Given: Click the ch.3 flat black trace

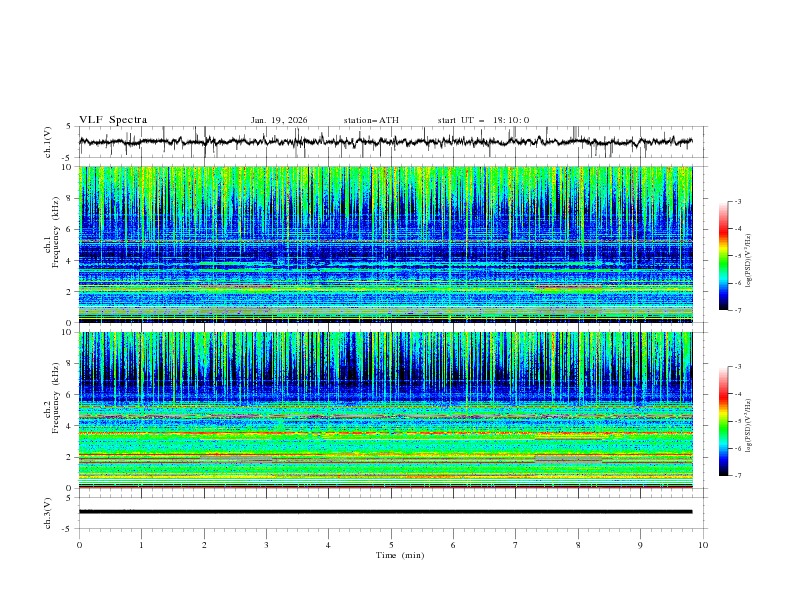Looking at the screenshot, I should pos(386,512).
